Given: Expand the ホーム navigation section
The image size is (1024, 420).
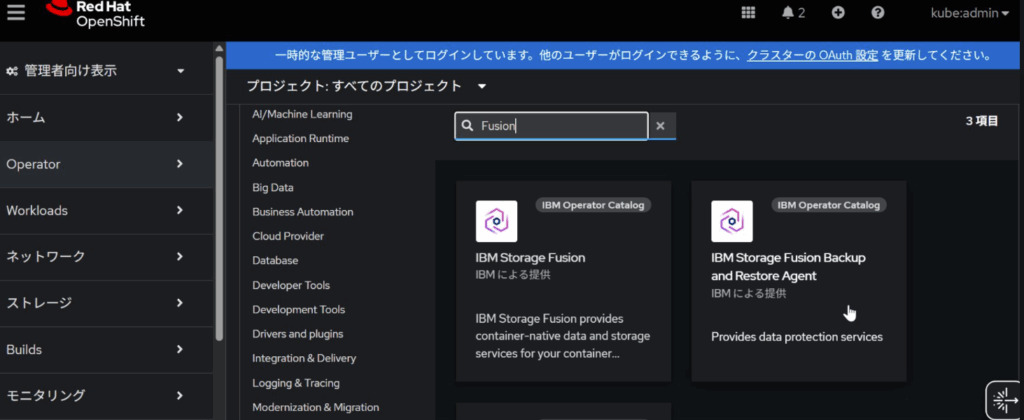Looking at the screenshot, I should tap(106, 118).
